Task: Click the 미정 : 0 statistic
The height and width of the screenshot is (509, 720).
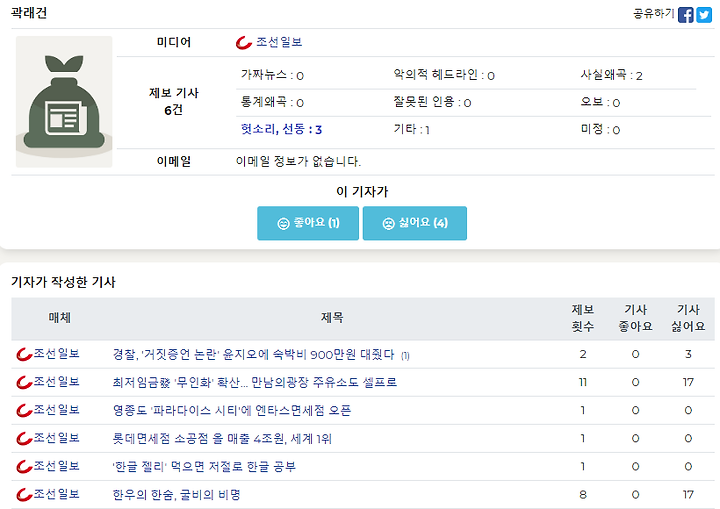Action: 600,130
